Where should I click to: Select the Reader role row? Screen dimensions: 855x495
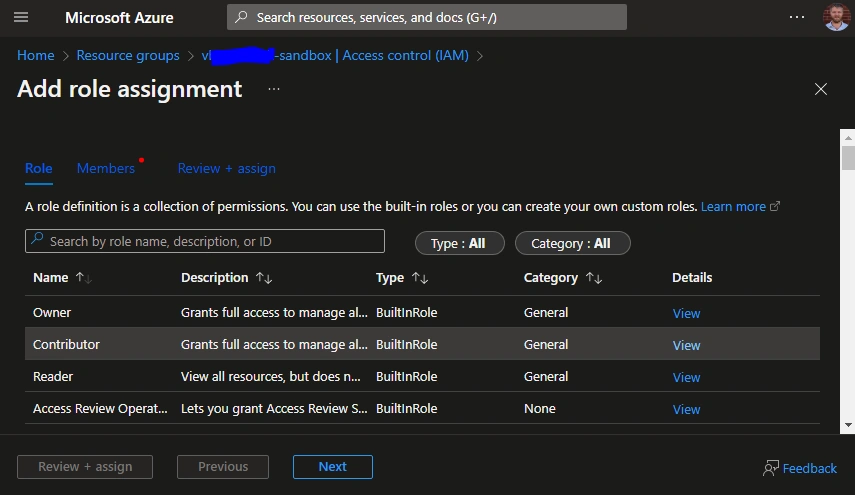click(422, 376)
